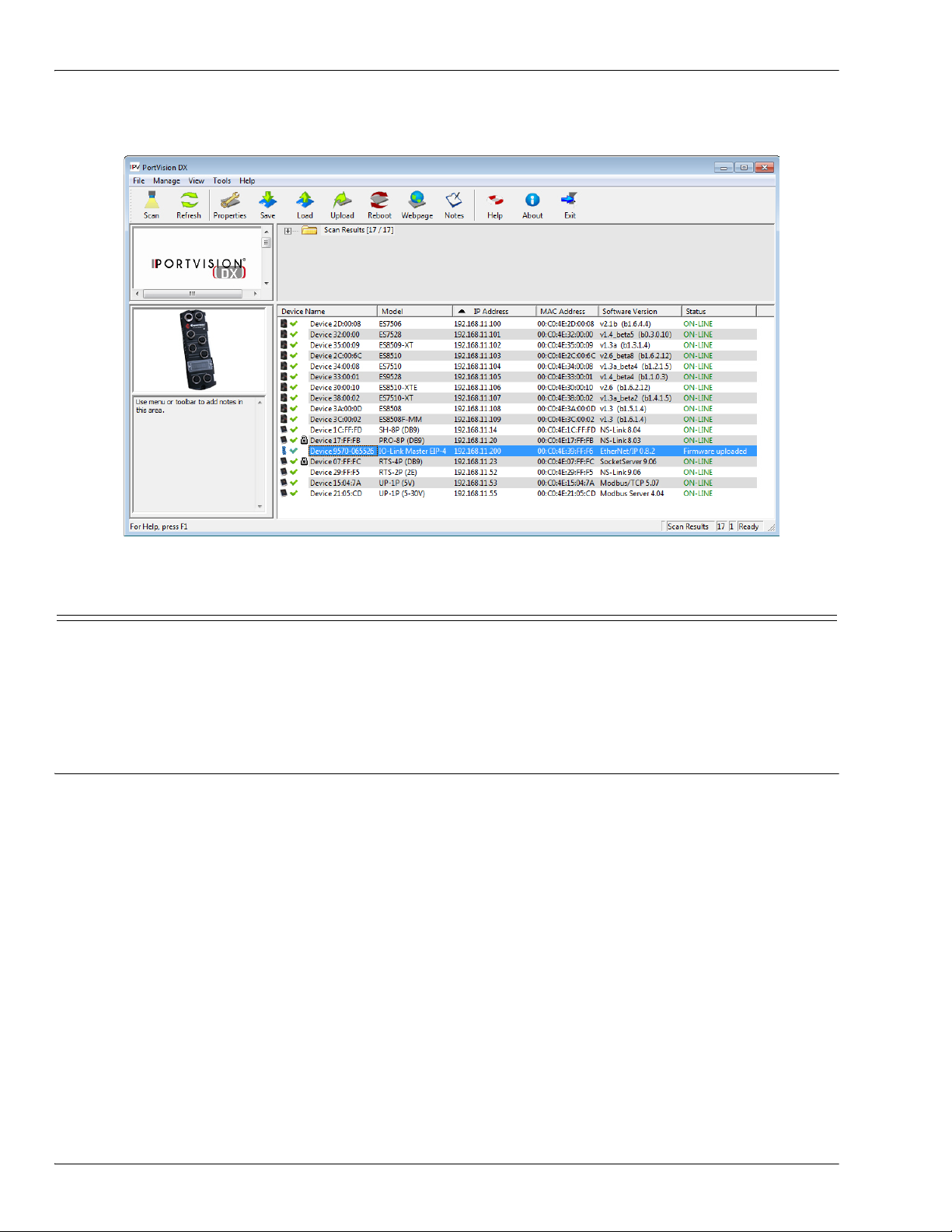Open the Manage menu
This screenshot has width=952, height=1232.
pyautogui.click(x=166, y=180)
